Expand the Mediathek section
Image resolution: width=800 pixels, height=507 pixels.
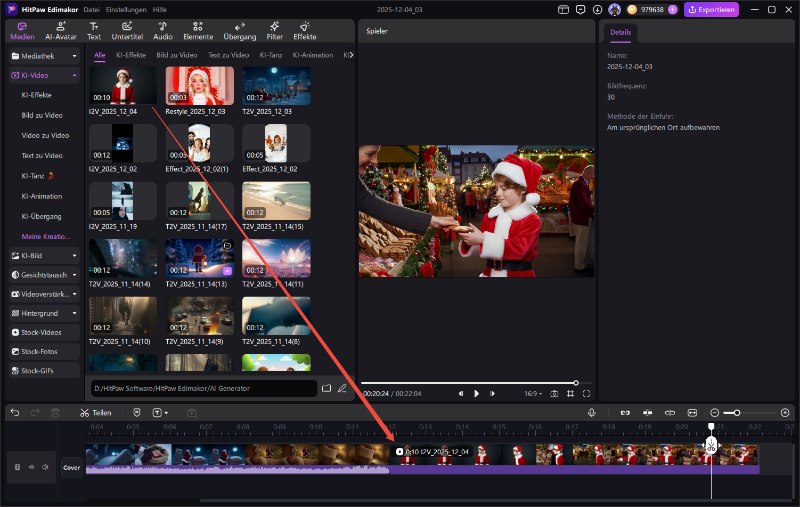click(x=44, y=56)
